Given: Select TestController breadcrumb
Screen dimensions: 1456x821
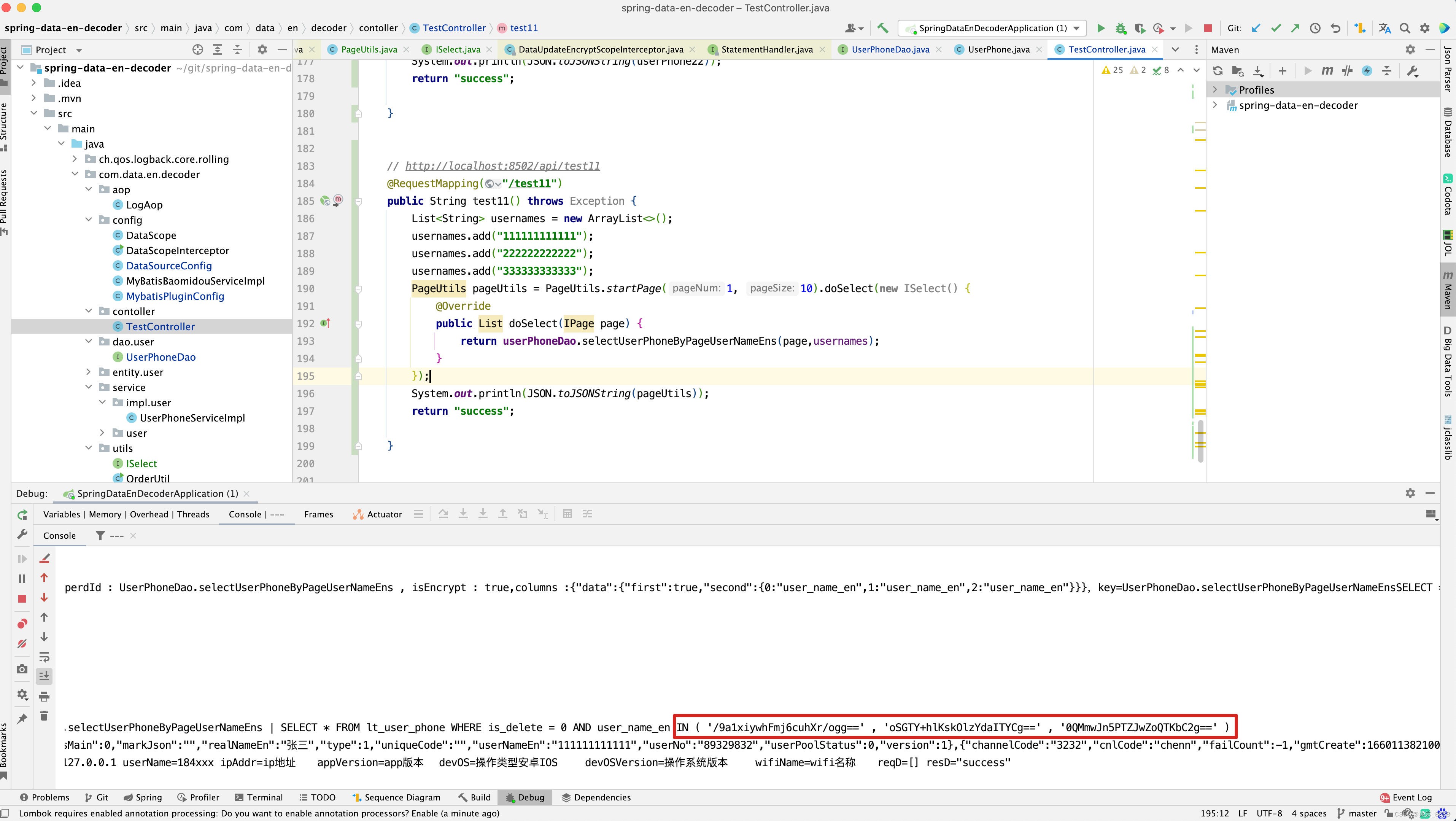Looking at the screenshot, I should (448, 28).
